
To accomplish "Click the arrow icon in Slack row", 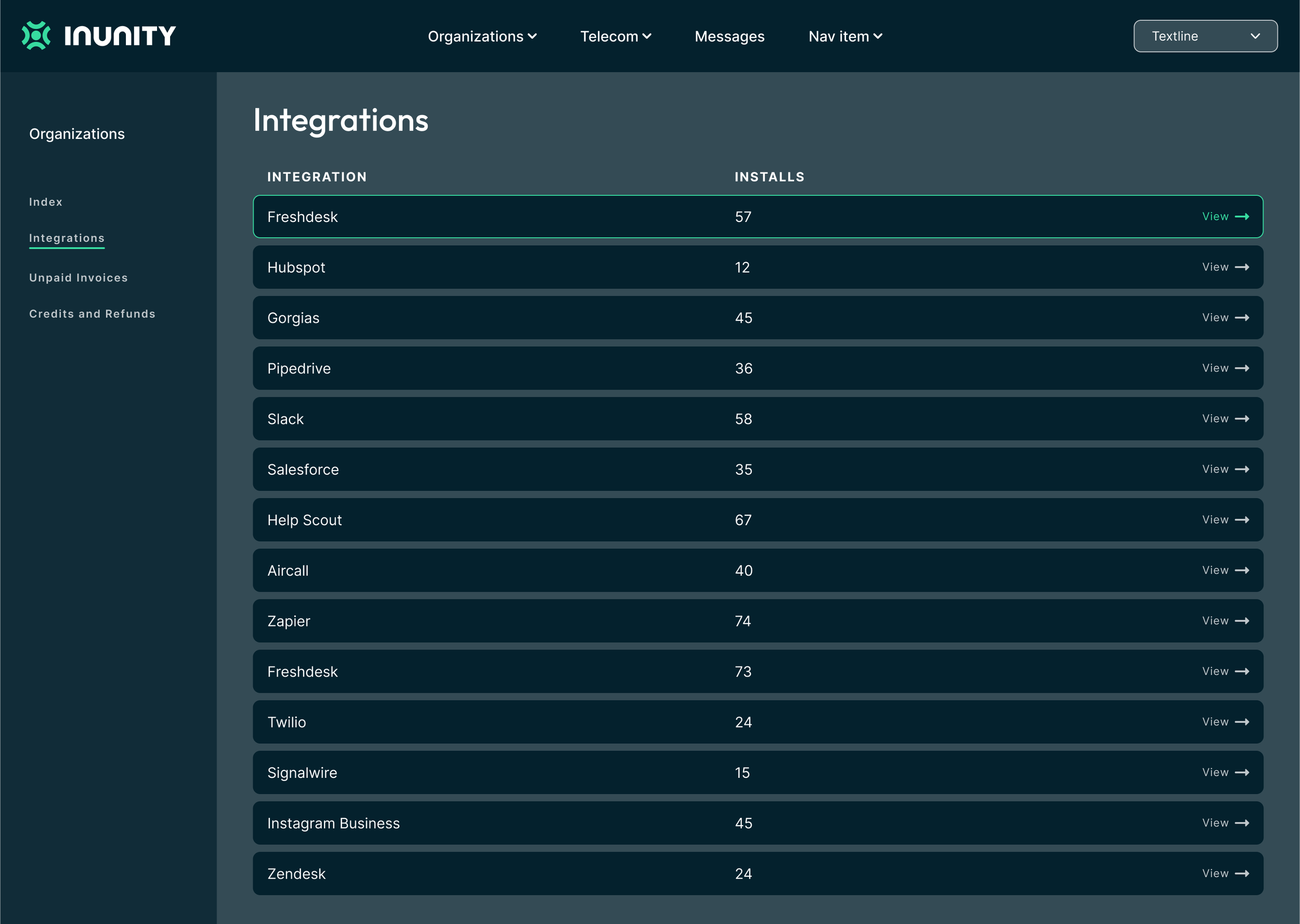I will click(x=1242, y=419).
